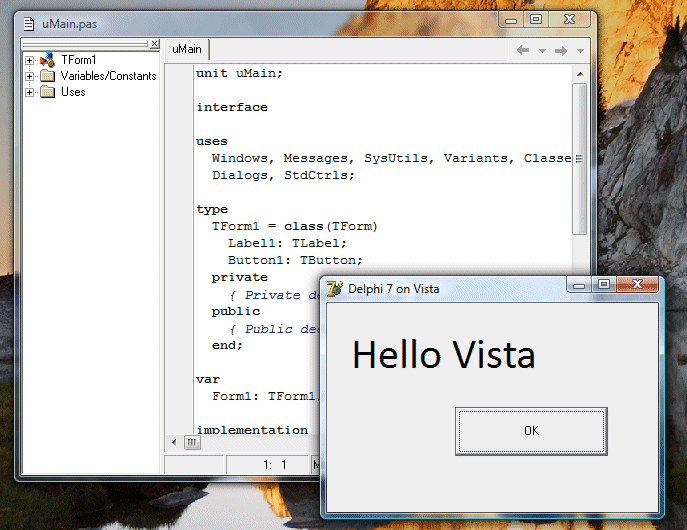Select the TForm1 class icon in tree

click(x=47, y=60)
